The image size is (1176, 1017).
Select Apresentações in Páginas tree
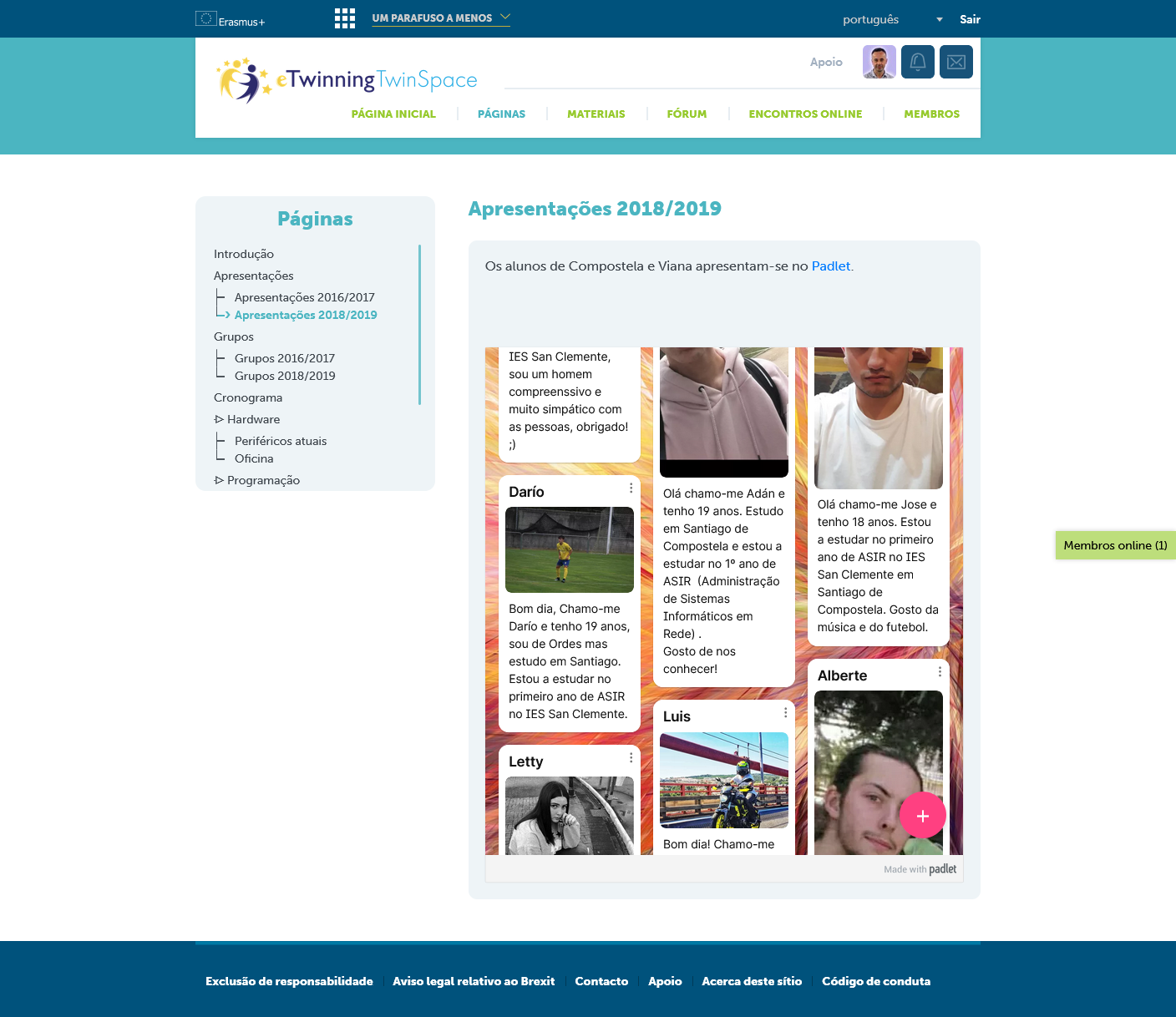[x=254, y=276]
